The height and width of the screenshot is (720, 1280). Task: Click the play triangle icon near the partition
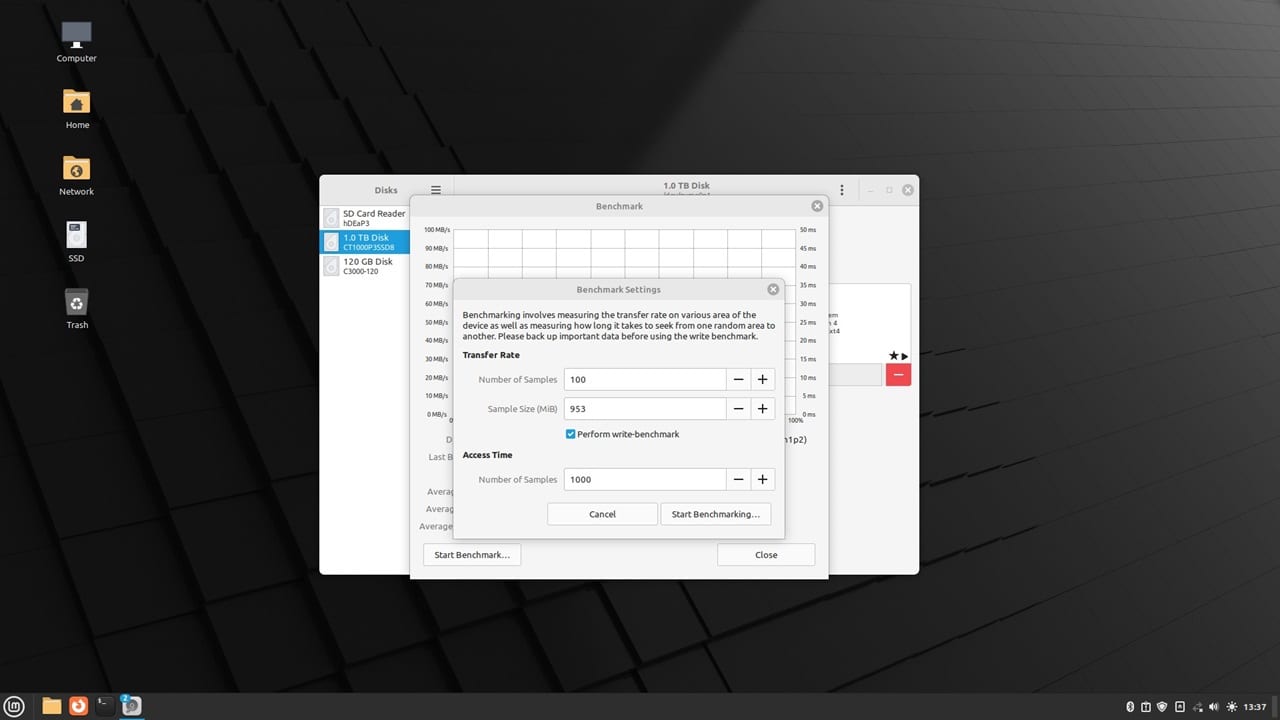pyautogui.click(x=904, y=356)
